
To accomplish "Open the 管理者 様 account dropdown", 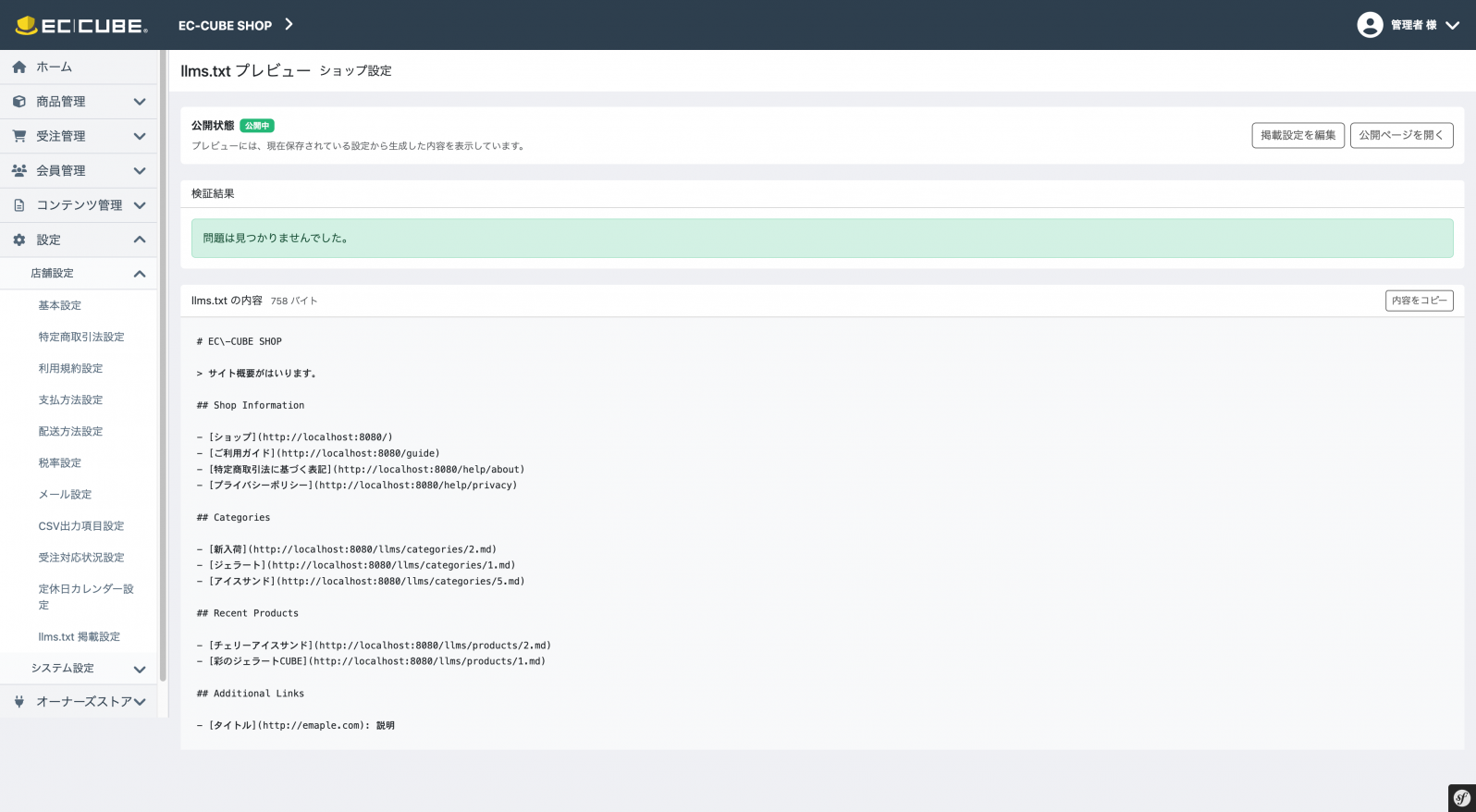I will point(1408,25).
